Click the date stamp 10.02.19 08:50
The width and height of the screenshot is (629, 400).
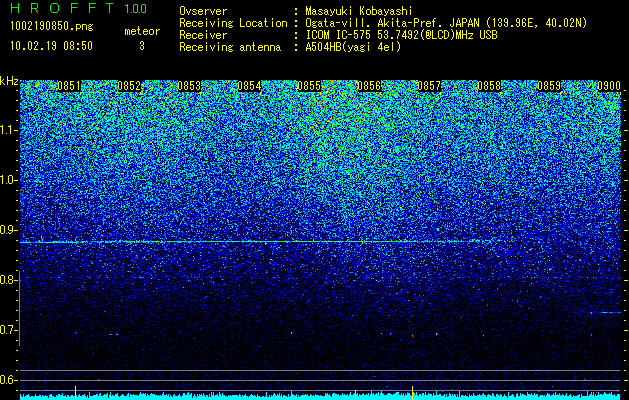(51, 46)
